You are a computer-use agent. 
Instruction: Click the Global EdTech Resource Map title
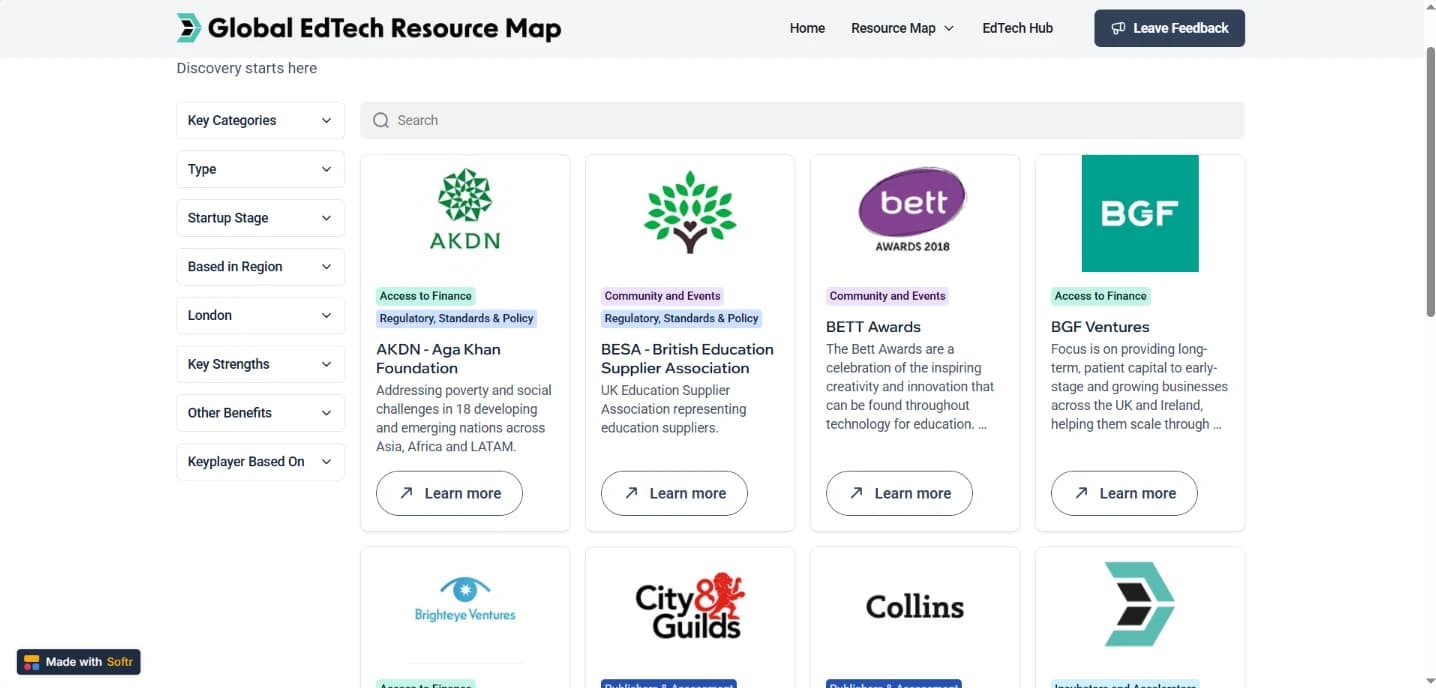coord(384,28)
